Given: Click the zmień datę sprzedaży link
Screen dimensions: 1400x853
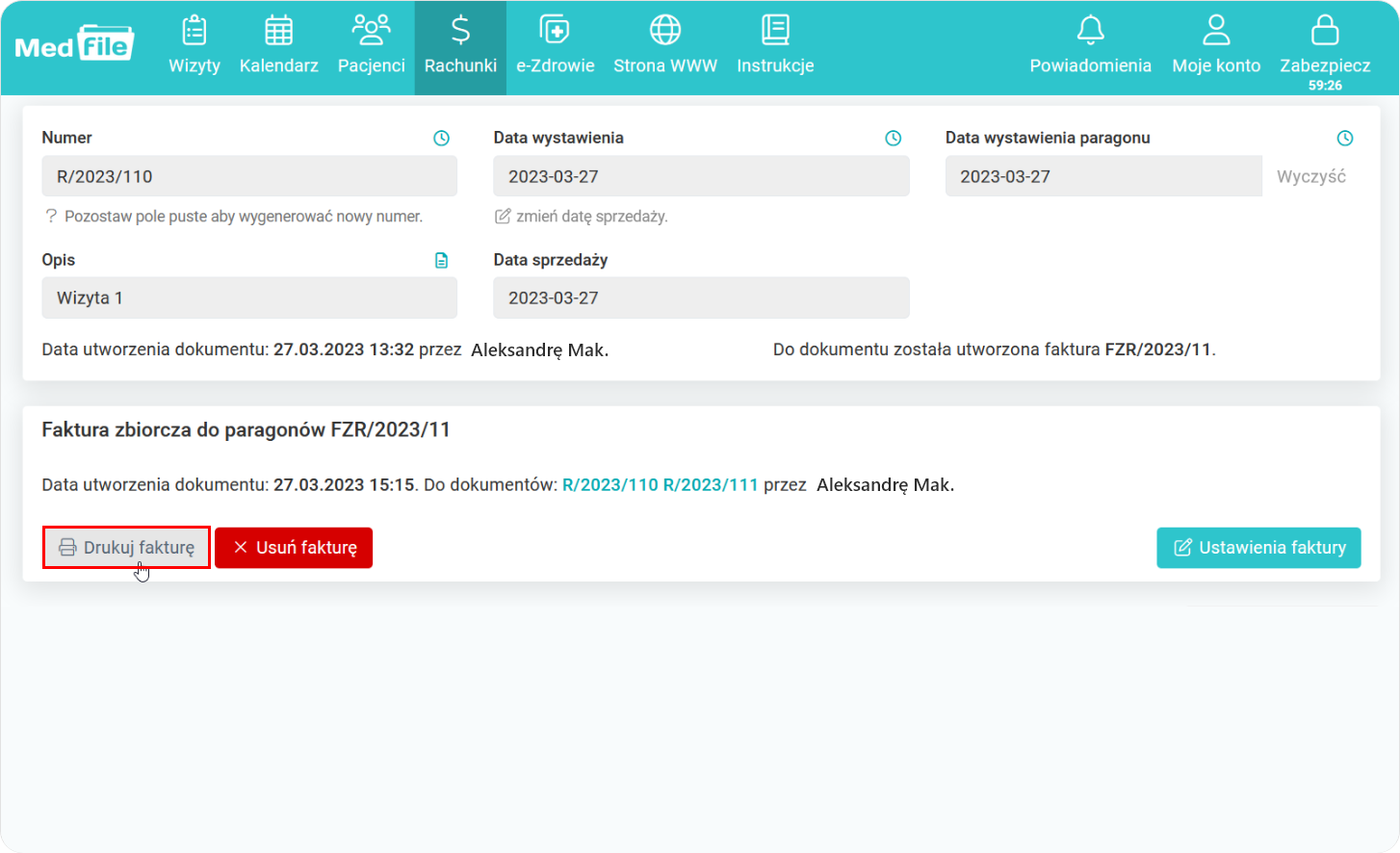Looking at the screenshot, I should pyautogui.click(x=581, y=217).
